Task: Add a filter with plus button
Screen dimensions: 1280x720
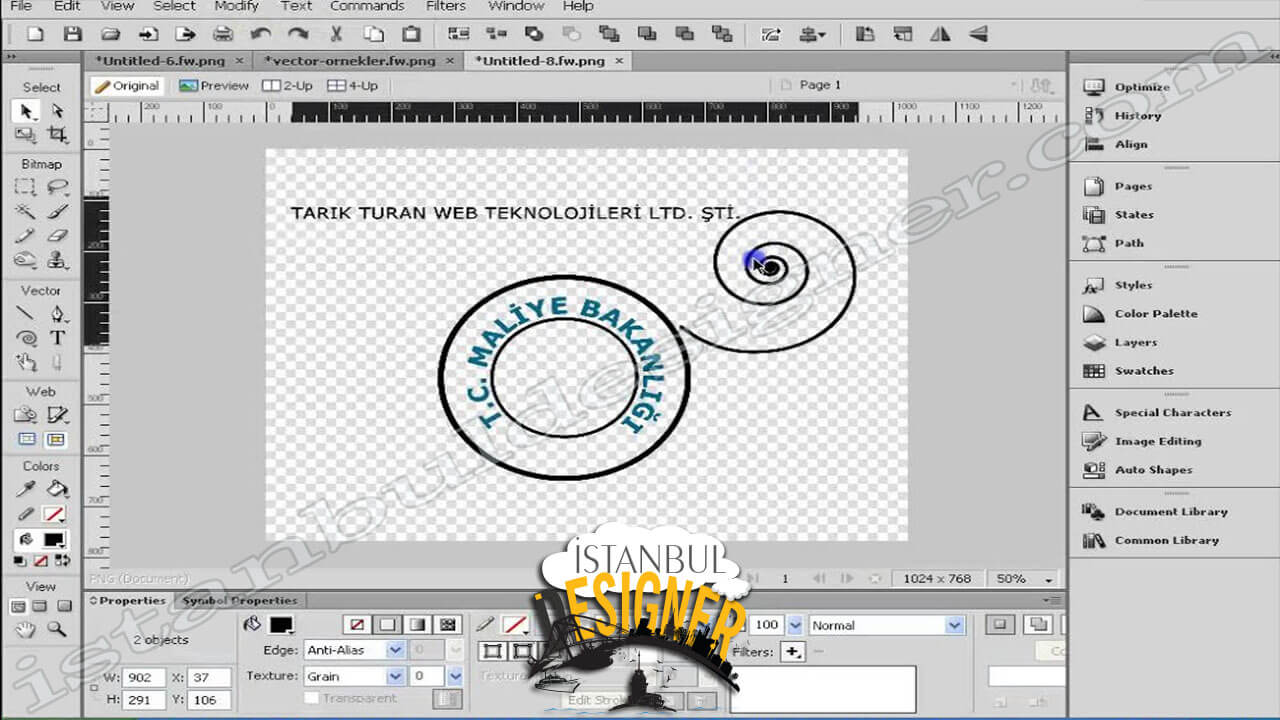Action: click(x=793, y=652)
